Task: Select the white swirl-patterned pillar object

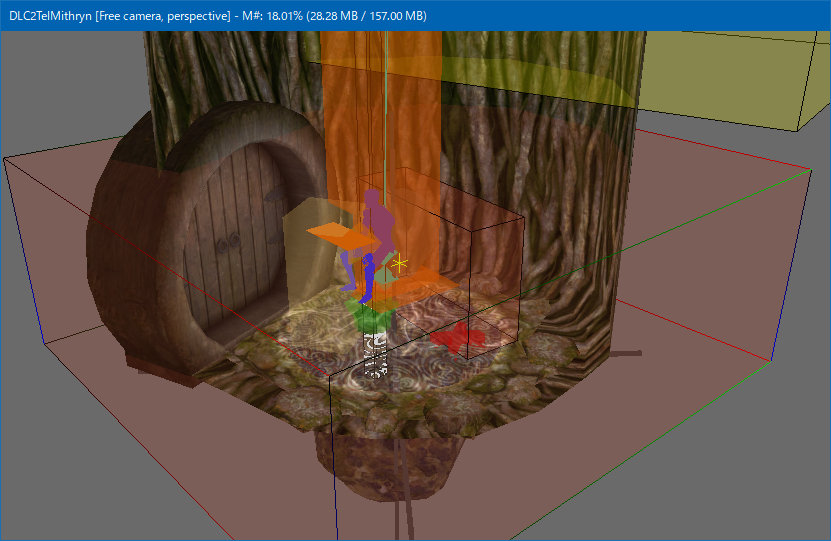Action: pyautogui.click(x=375, y=354)
